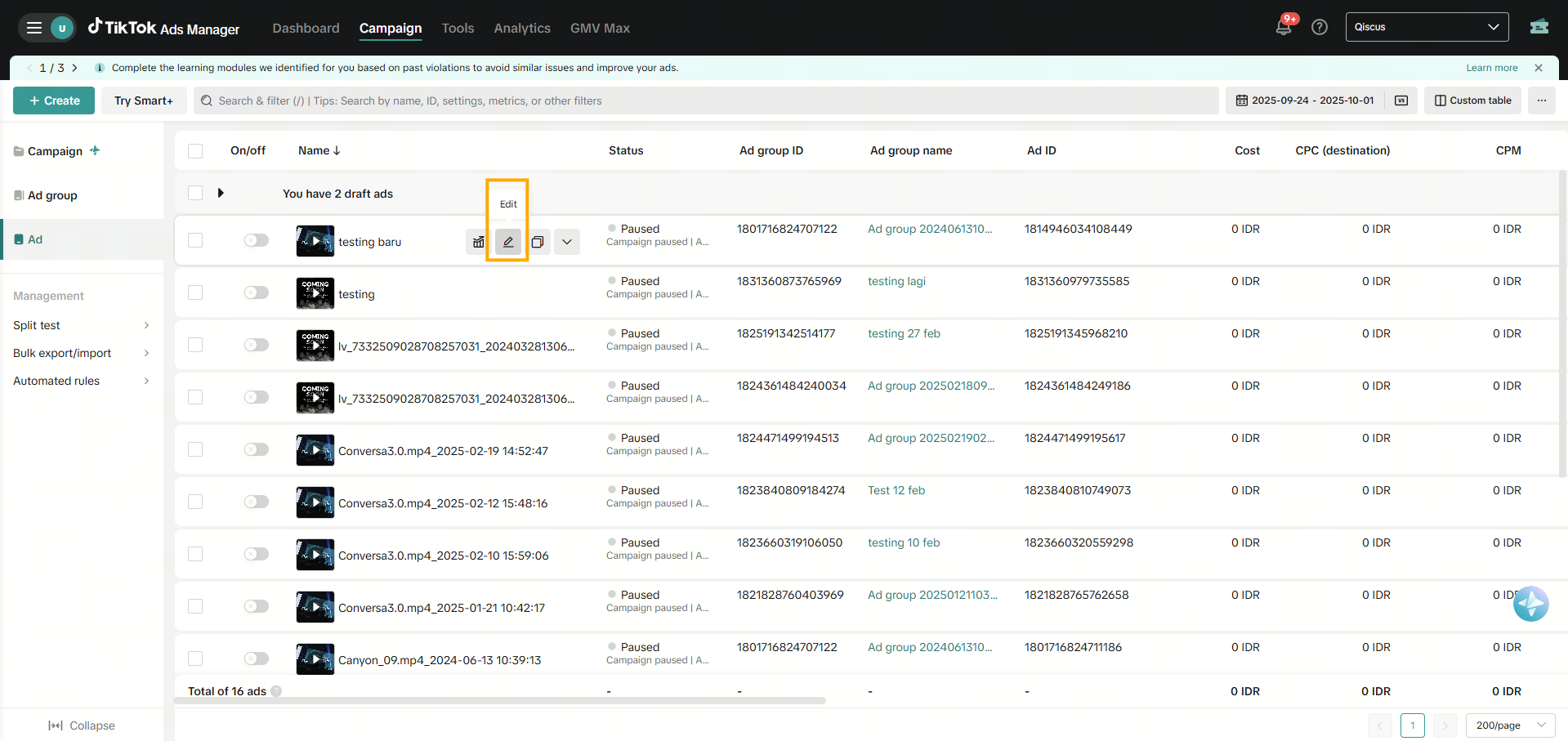
Task: Select the checkbox for the testing ad row
Action: point(195,292)
